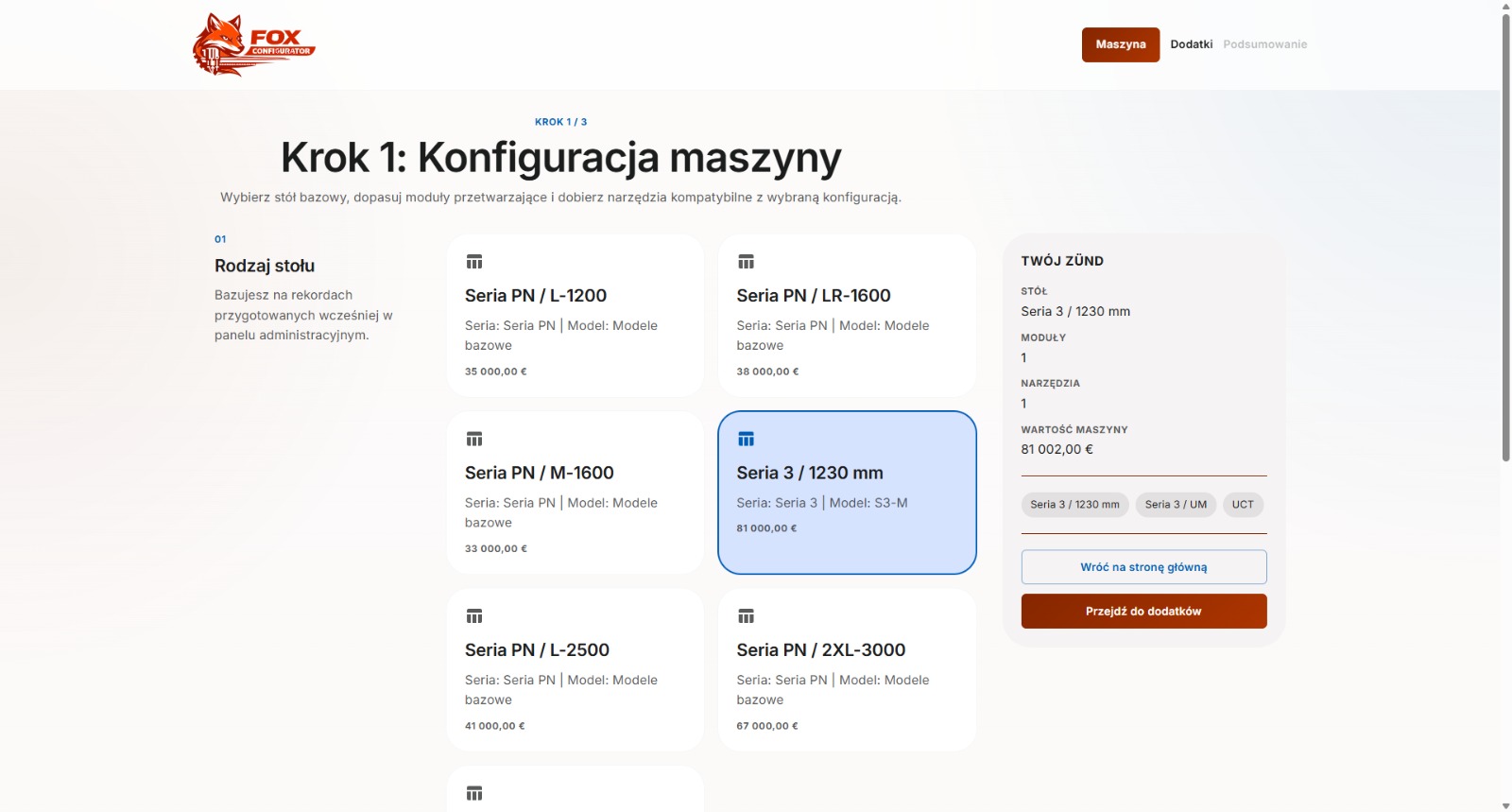
Task: Go to the Podsumowanie step
Action: click(x=1265, y=44)
